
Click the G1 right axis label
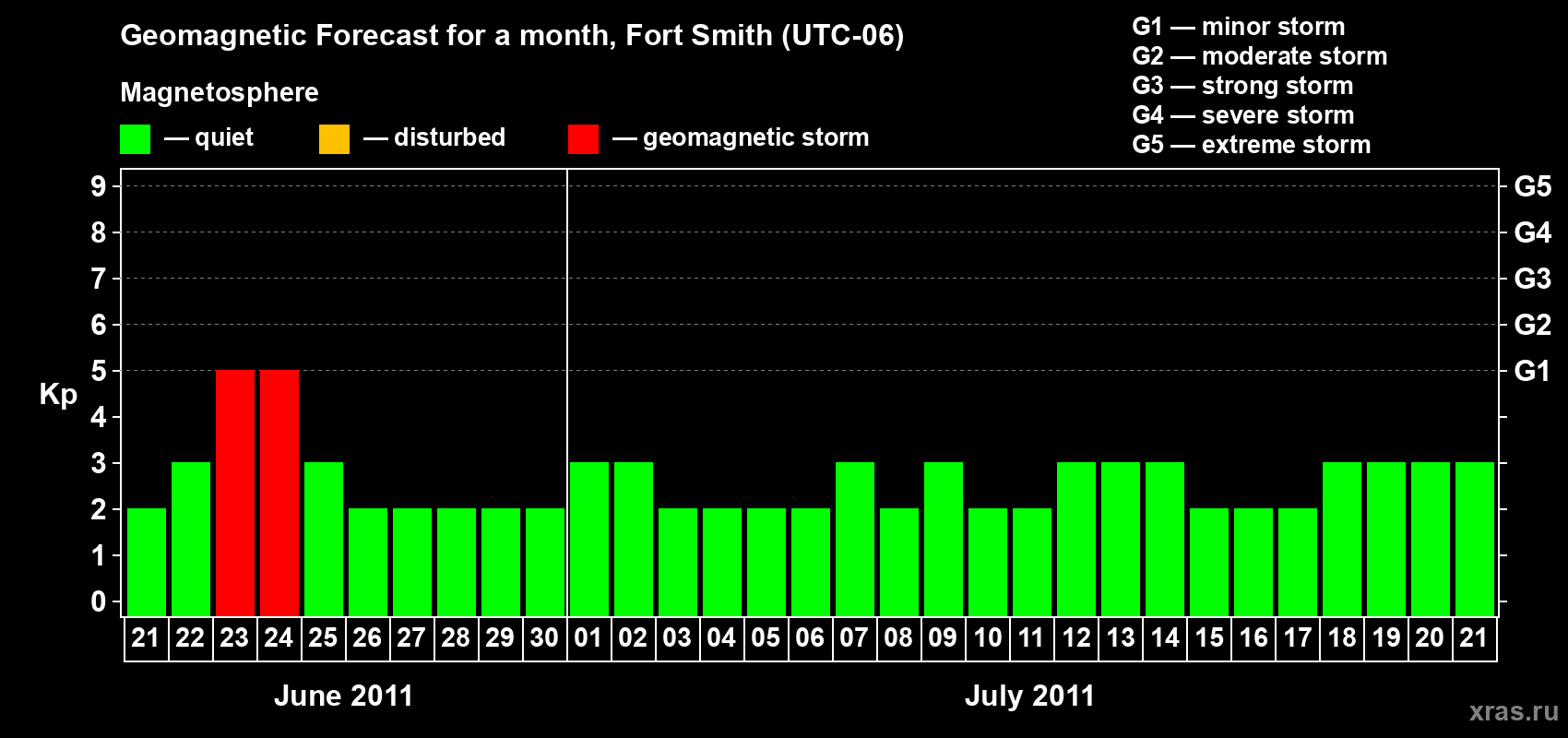point(1533,371)
